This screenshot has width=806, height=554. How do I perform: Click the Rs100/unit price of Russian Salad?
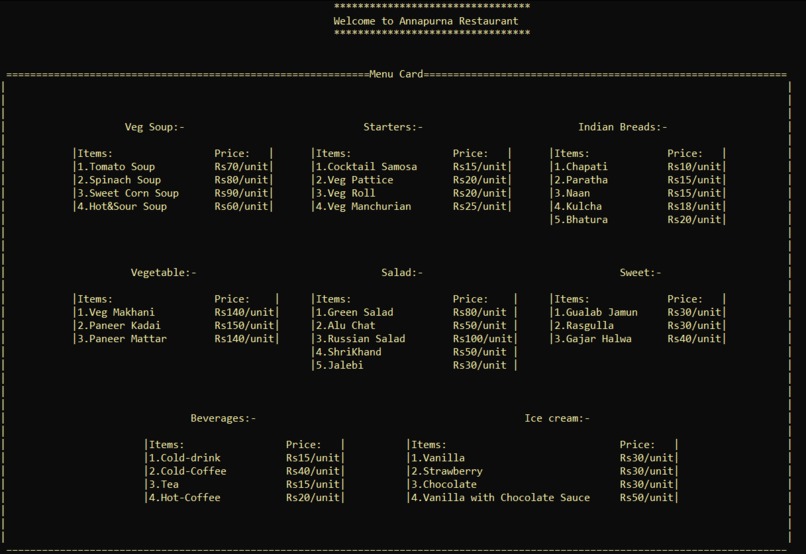(x=483, y=339)
